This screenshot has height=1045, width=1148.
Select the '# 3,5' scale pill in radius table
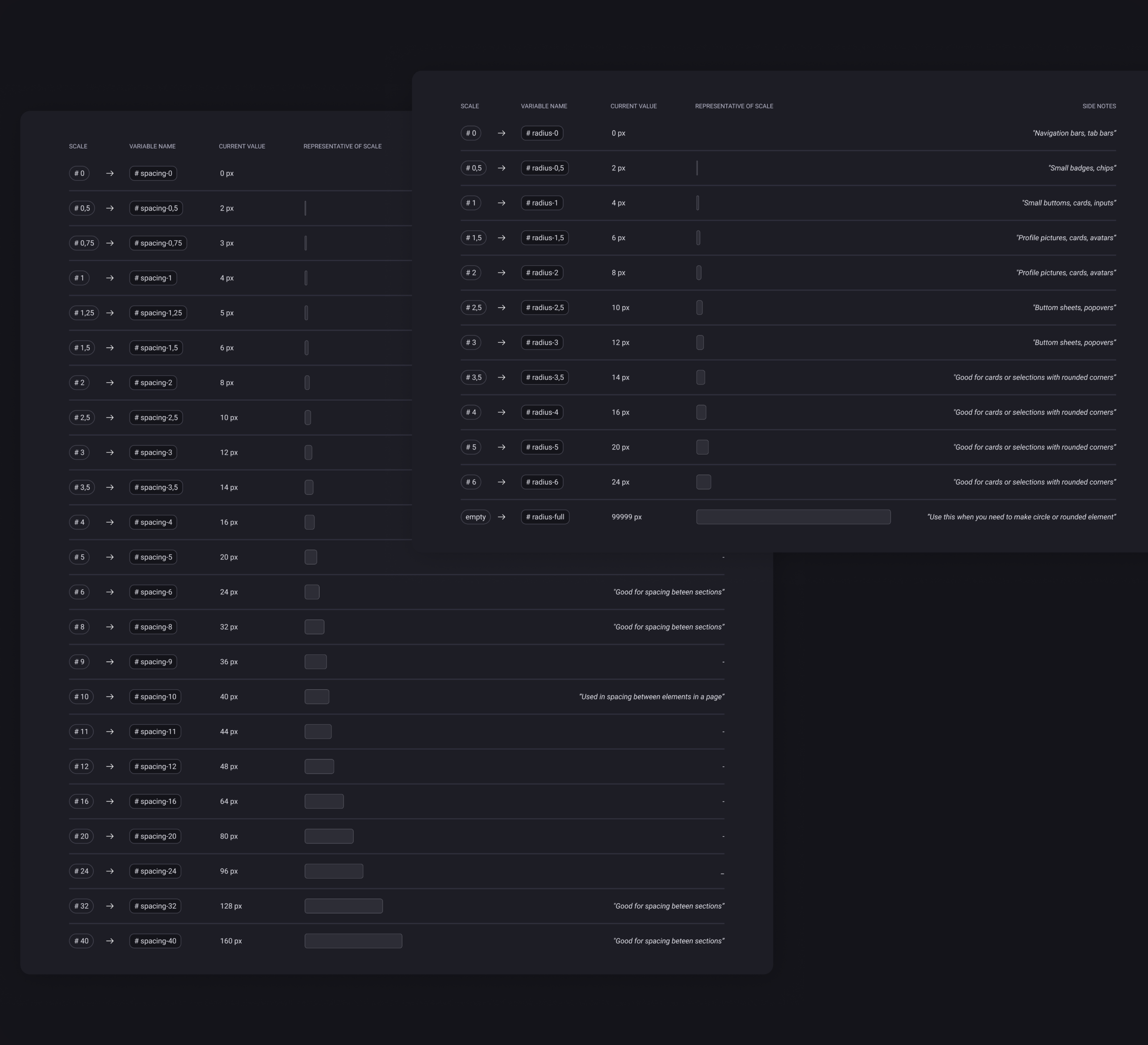474,377
